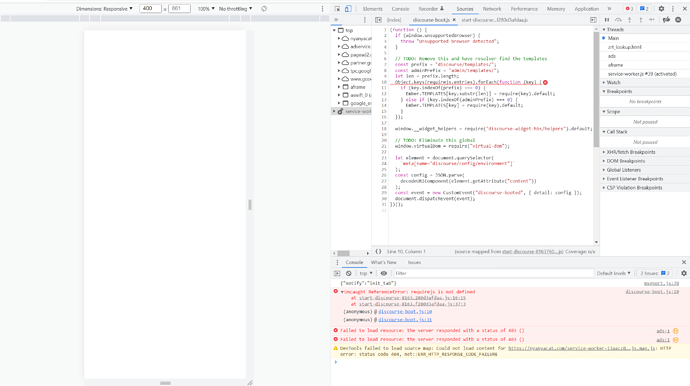Open the console drawer three-dot menu
The height and width of the screenshot is (386, 690).
tap(338, 262)
